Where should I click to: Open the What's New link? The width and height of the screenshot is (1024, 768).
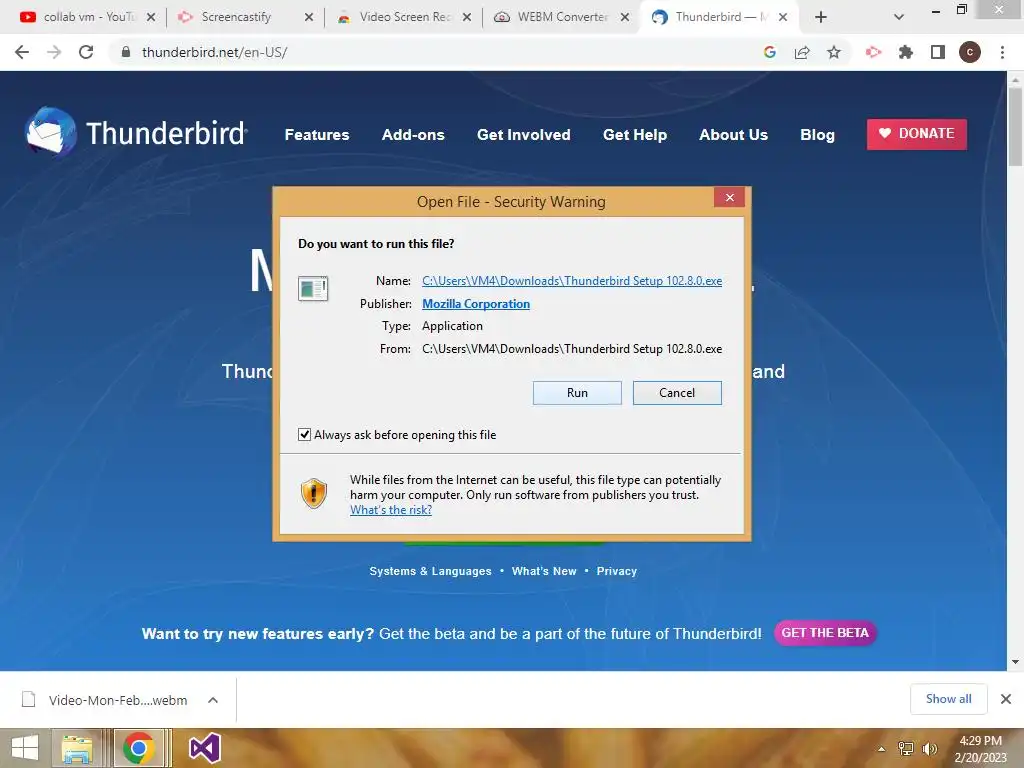544,571
